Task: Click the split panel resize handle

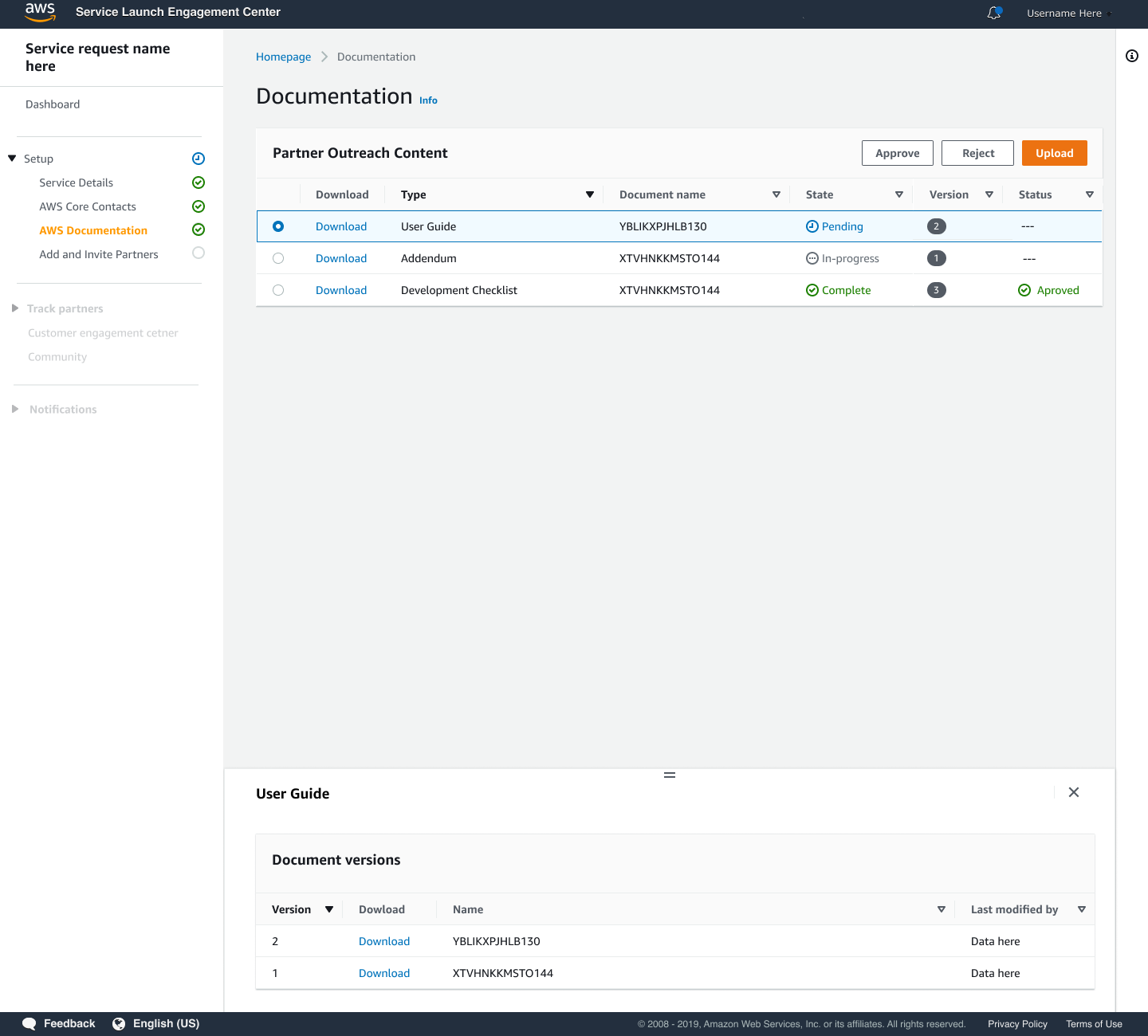Action: tap(670, 775)
